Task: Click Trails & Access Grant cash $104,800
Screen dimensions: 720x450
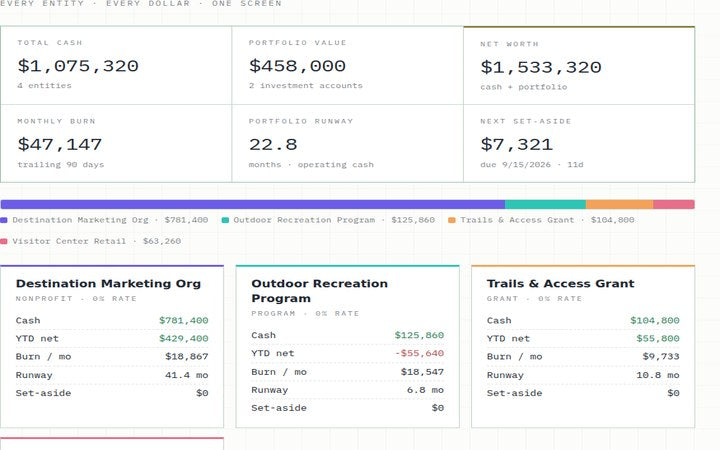Action: pos(655,320)
